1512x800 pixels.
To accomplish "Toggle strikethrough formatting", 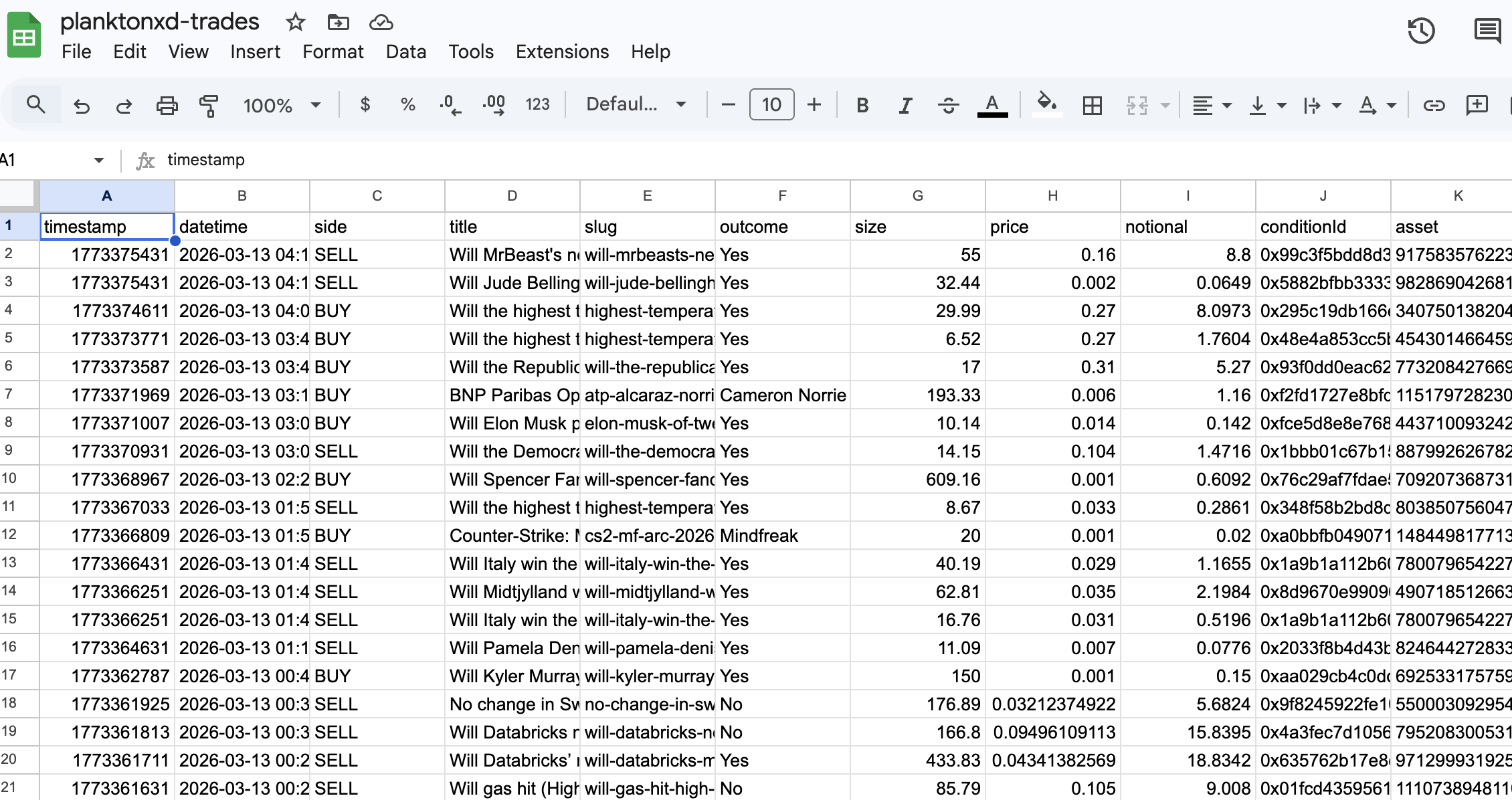I will point(948,105).
